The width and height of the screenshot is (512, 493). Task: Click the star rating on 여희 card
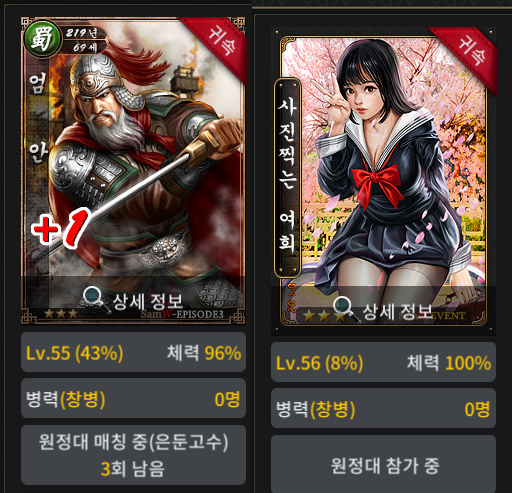(321, 315)
